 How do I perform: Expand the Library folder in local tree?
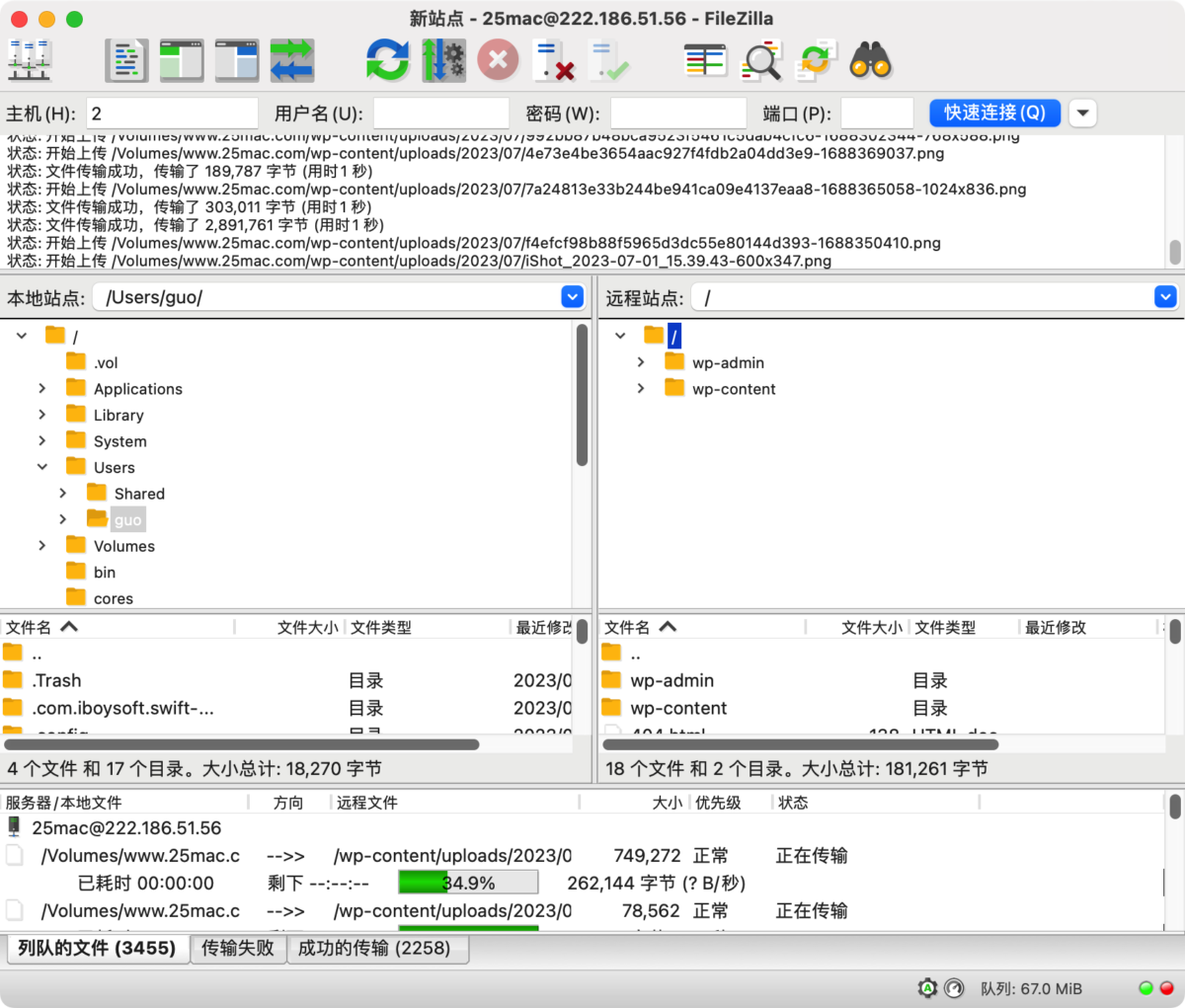point(41,415)
